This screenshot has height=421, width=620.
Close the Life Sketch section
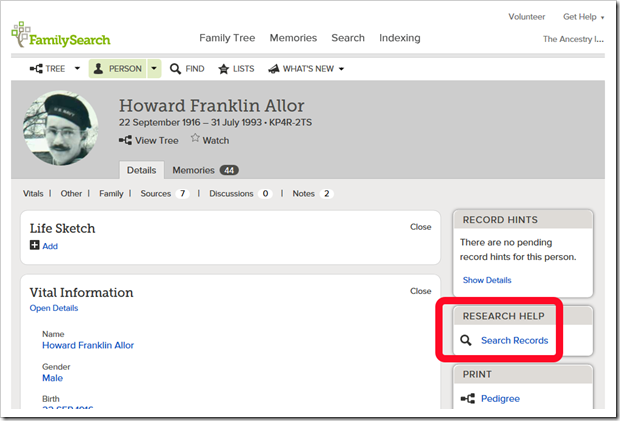click(x=420, y=227)
